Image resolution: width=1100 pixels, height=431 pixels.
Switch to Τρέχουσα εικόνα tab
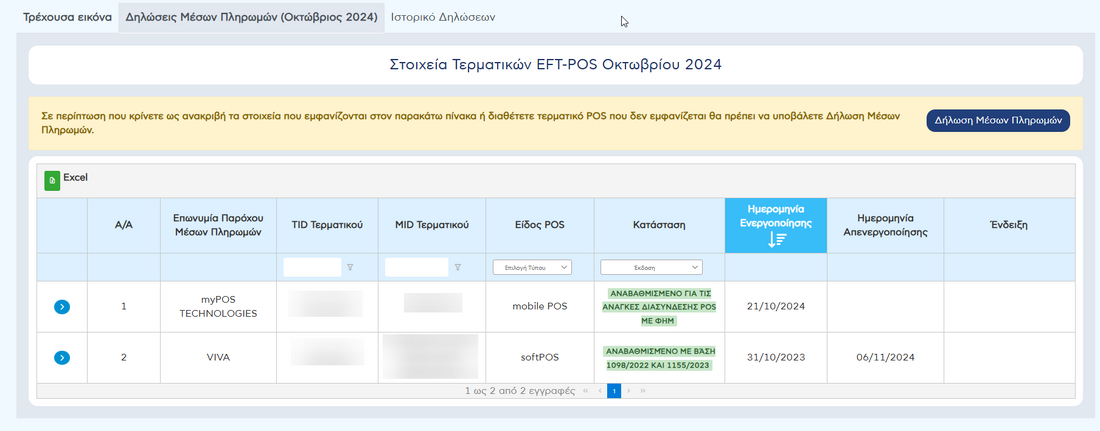point(61,17)
